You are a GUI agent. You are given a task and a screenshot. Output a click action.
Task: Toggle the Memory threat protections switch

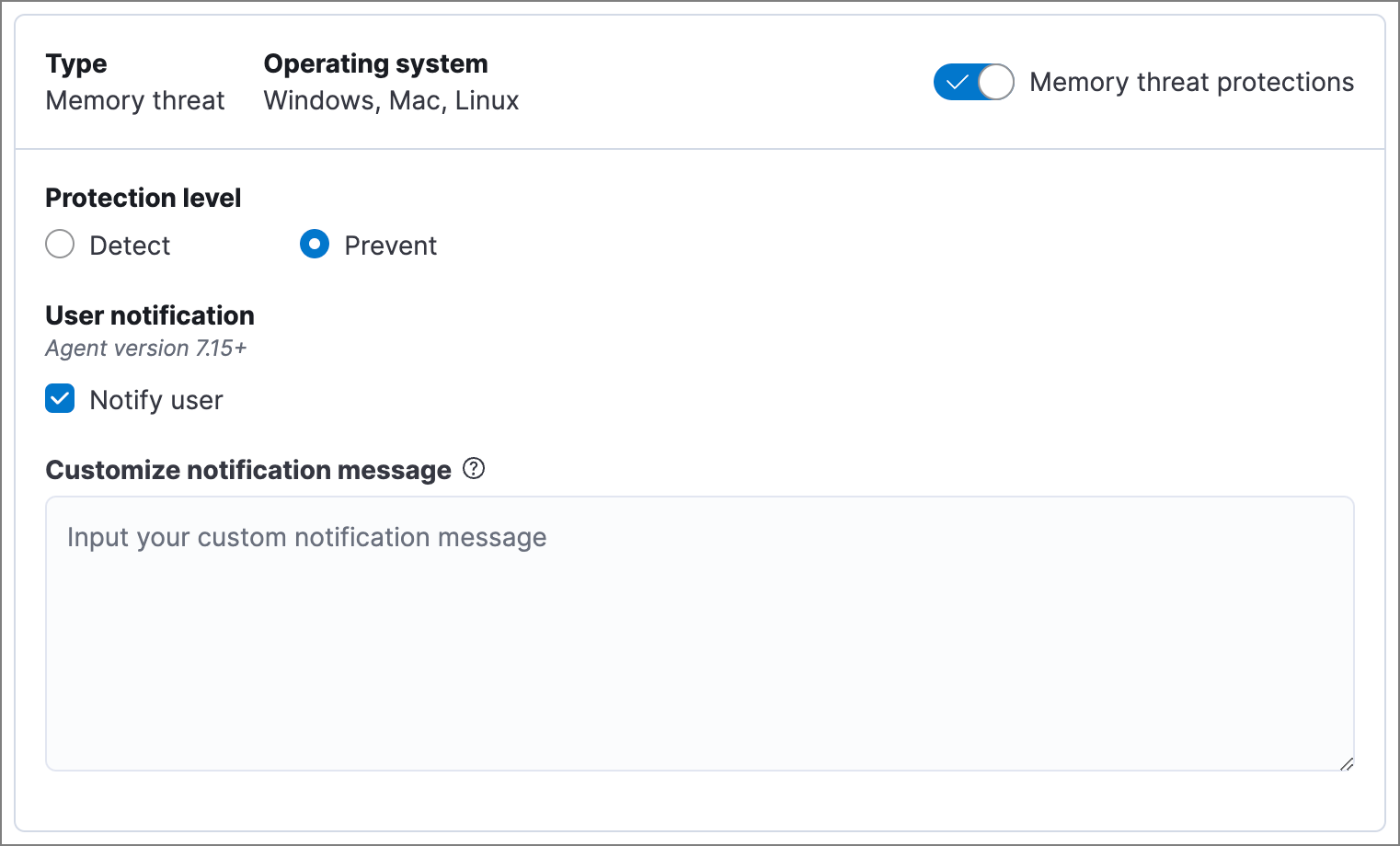point(973,82)
